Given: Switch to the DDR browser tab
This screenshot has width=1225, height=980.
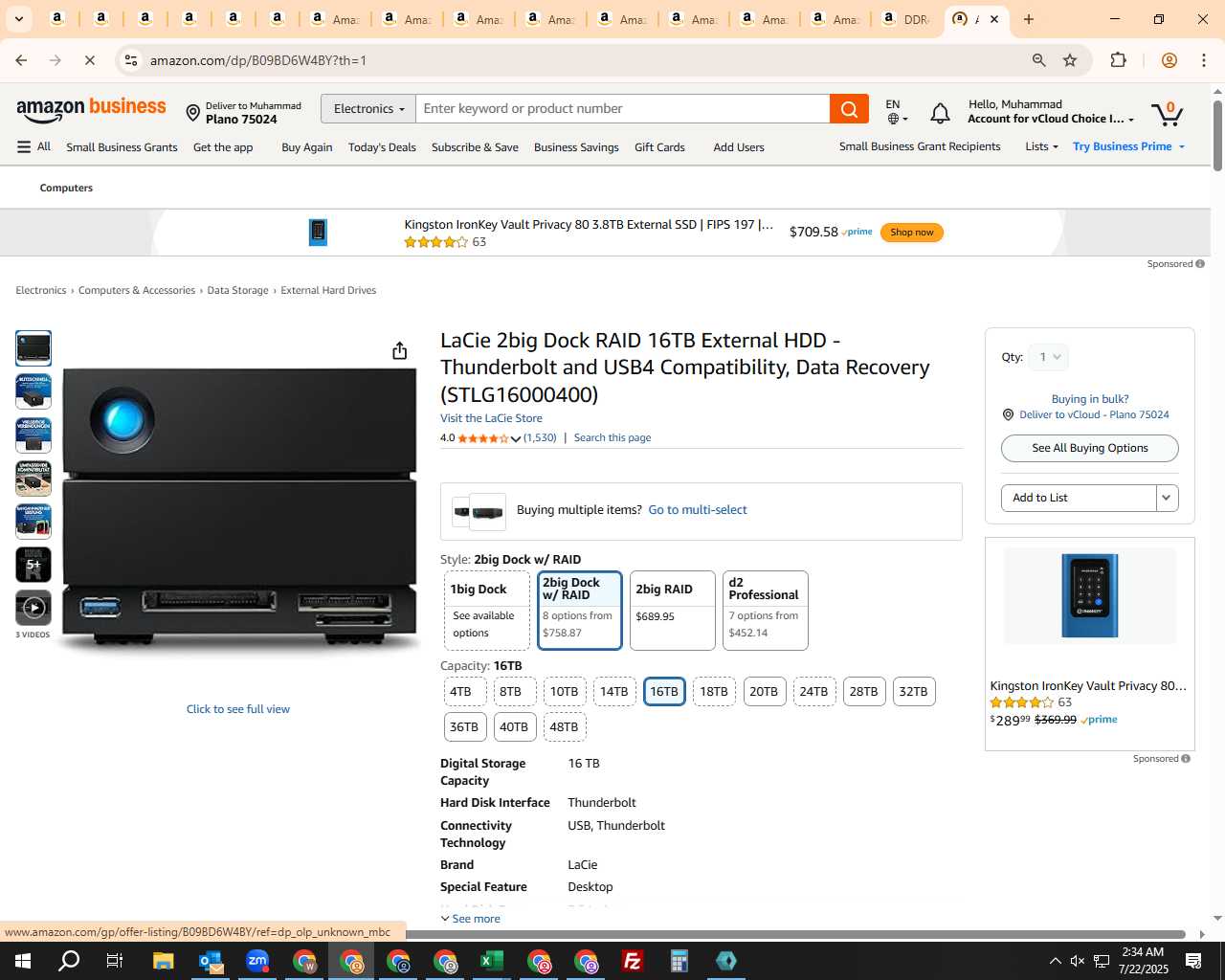Looking at the screenshot, I should click(905, 19).
